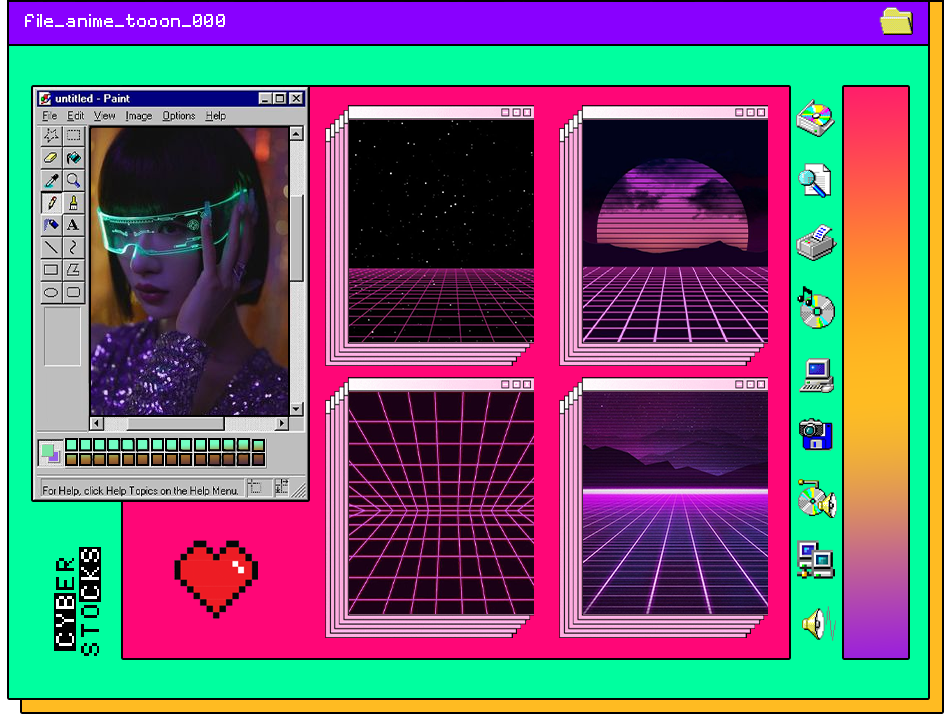Screen dimensions: 950x723
Task: Click the speaker sound wave icon
Action: click(x=819, y=623)
